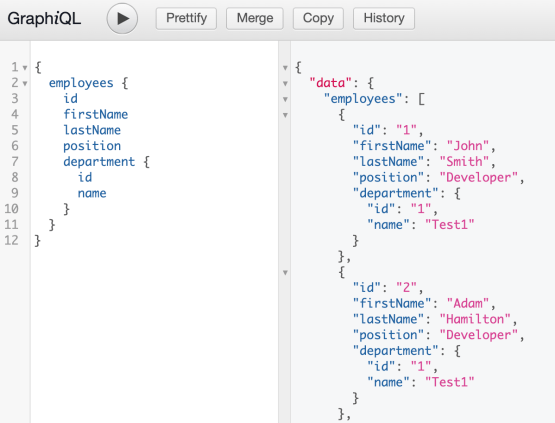Collapse the "employees" array fold arrow
This screenshot has width=555, height=423.
285,99
